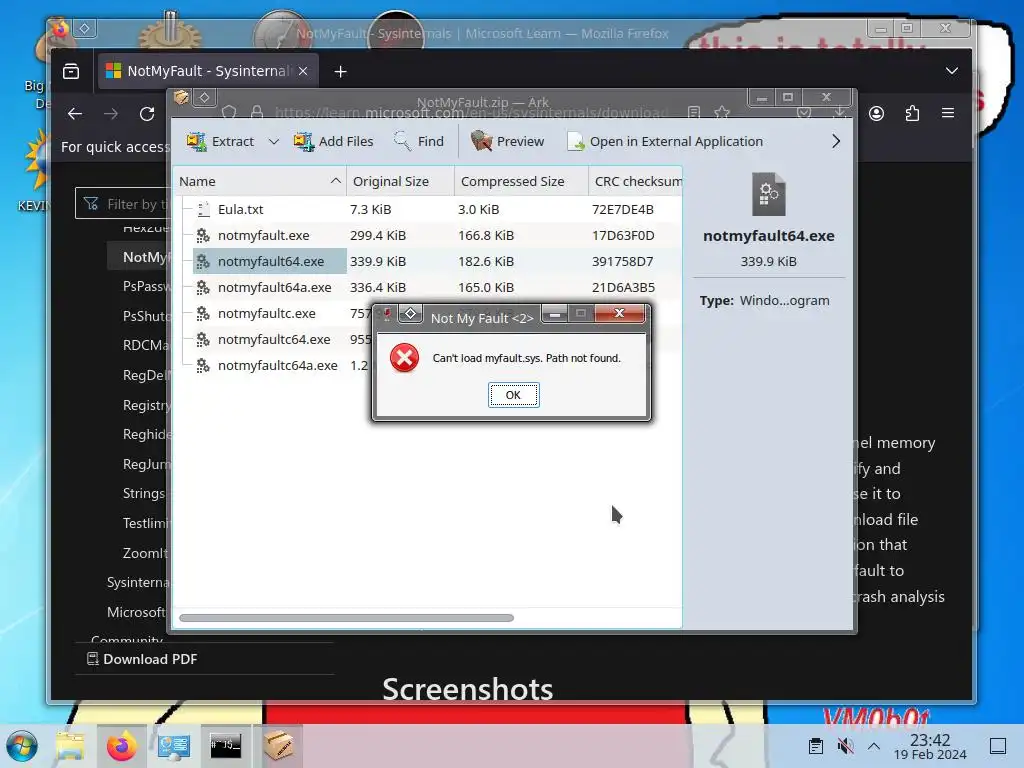Sort by the CRC checksum column
Image resolution: width=1024 pixels, height=768 pixels.
coord(635,182)
